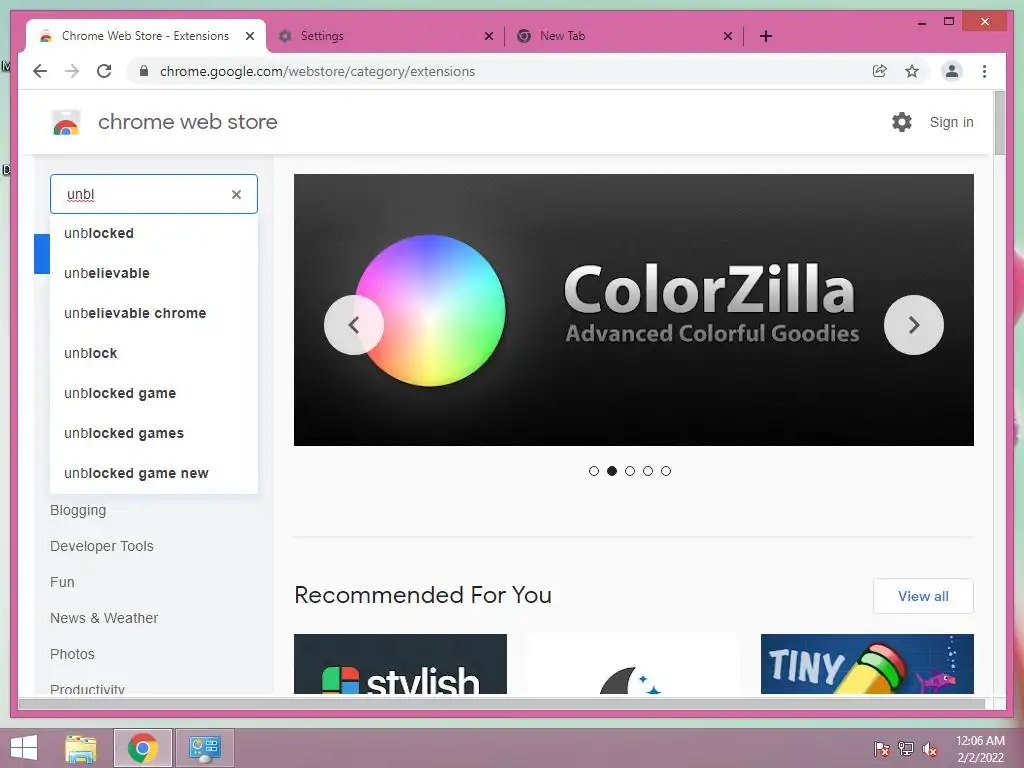Open Chrome's three-dot menu
The image size is (1024, 768).
click(984, 71)
